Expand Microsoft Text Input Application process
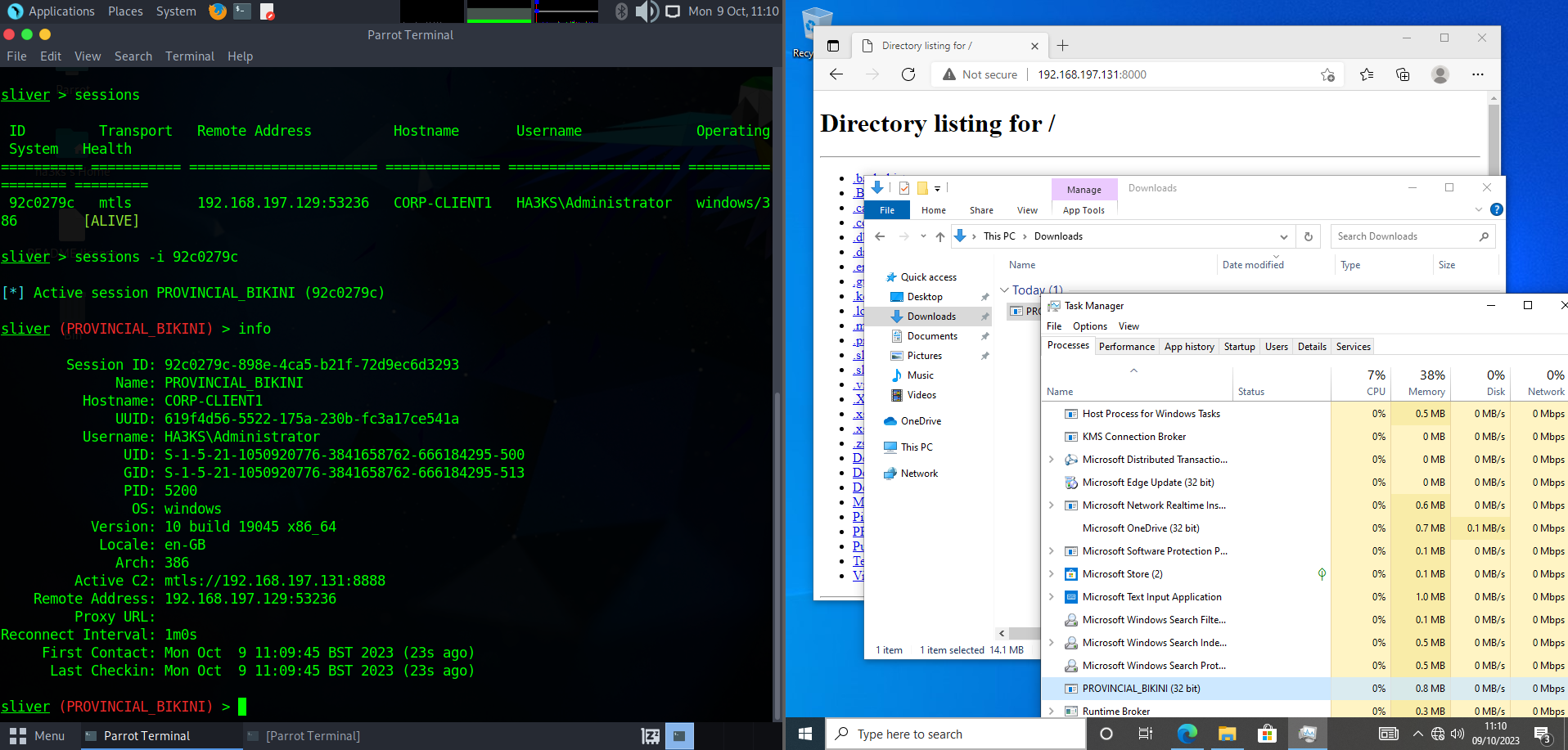Viewport: 1568px width, 750px height. click(x=1052, y=597)
